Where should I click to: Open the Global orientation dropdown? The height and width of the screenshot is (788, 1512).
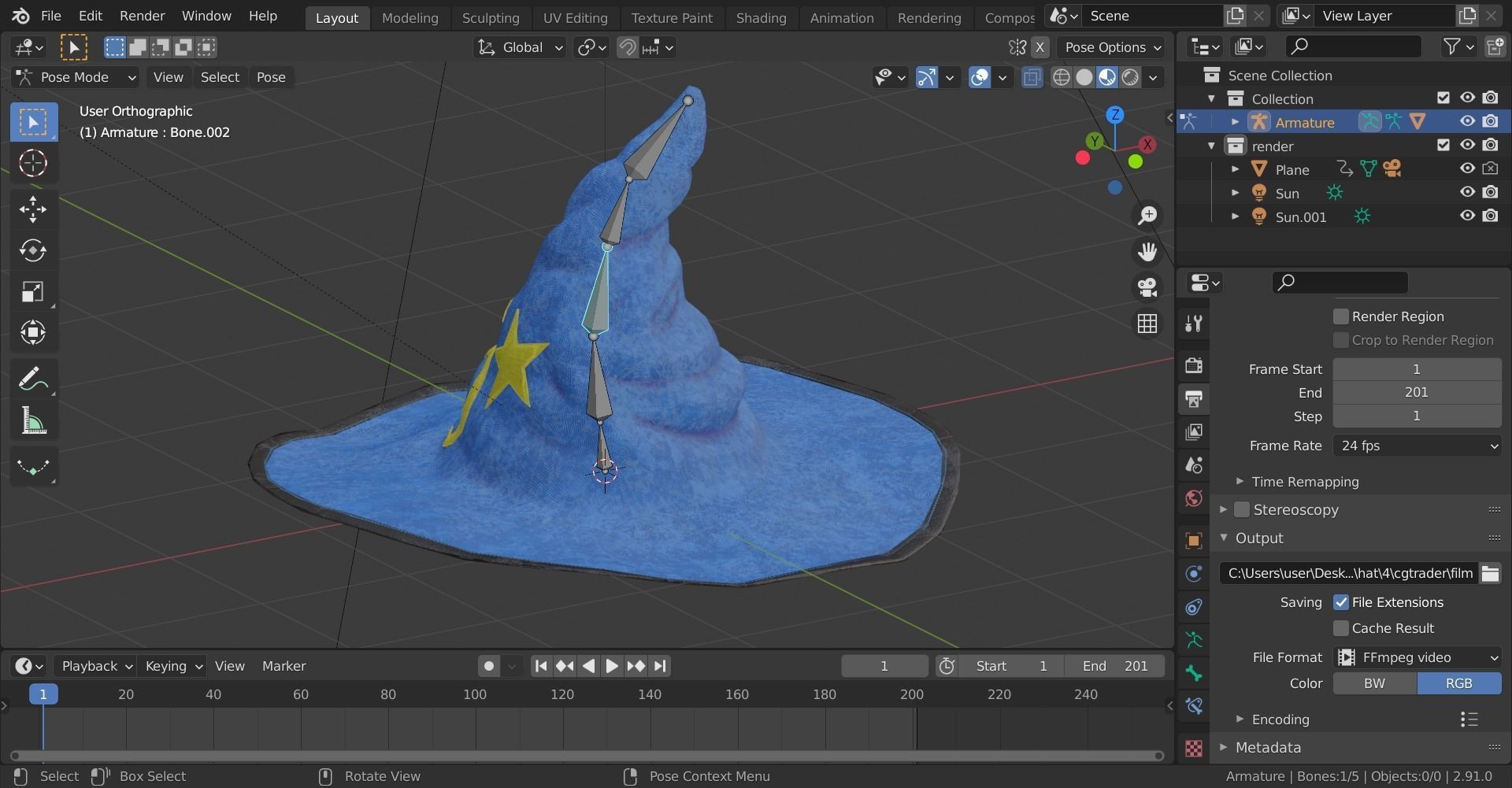point(520,47)
